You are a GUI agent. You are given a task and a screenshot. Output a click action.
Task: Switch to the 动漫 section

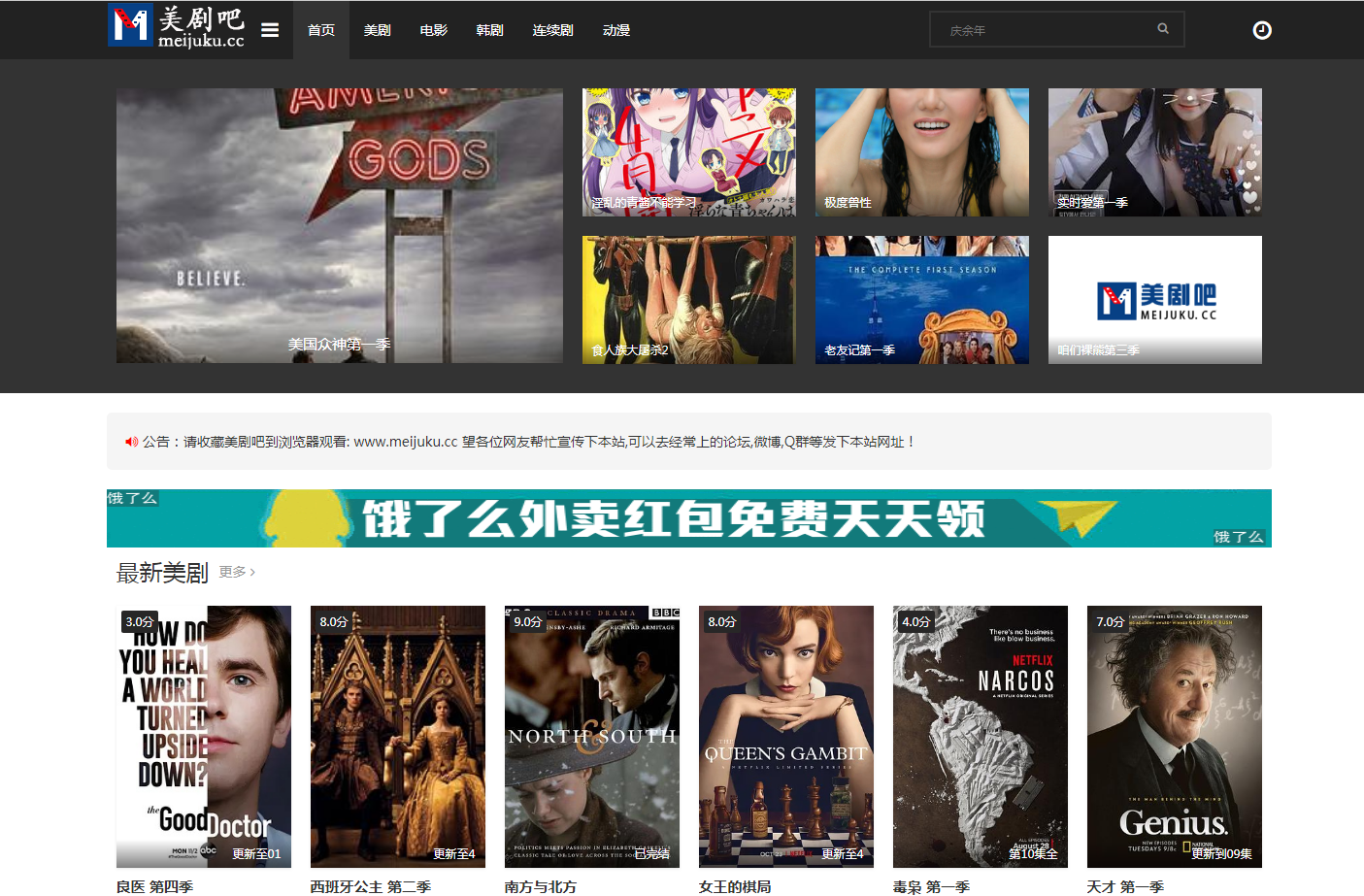(615, 30)
